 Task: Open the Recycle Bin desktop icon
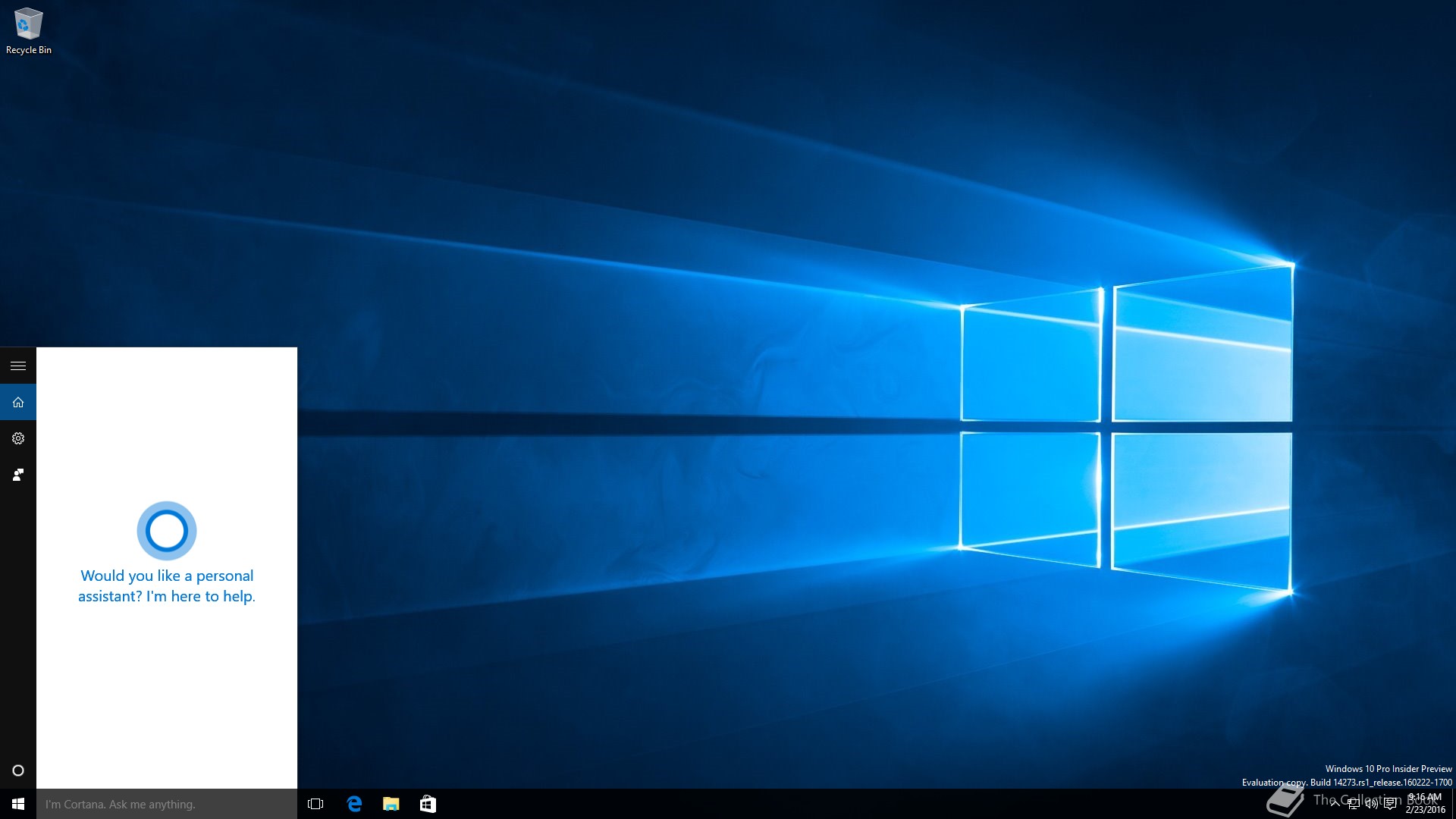(x=29, y=31)
